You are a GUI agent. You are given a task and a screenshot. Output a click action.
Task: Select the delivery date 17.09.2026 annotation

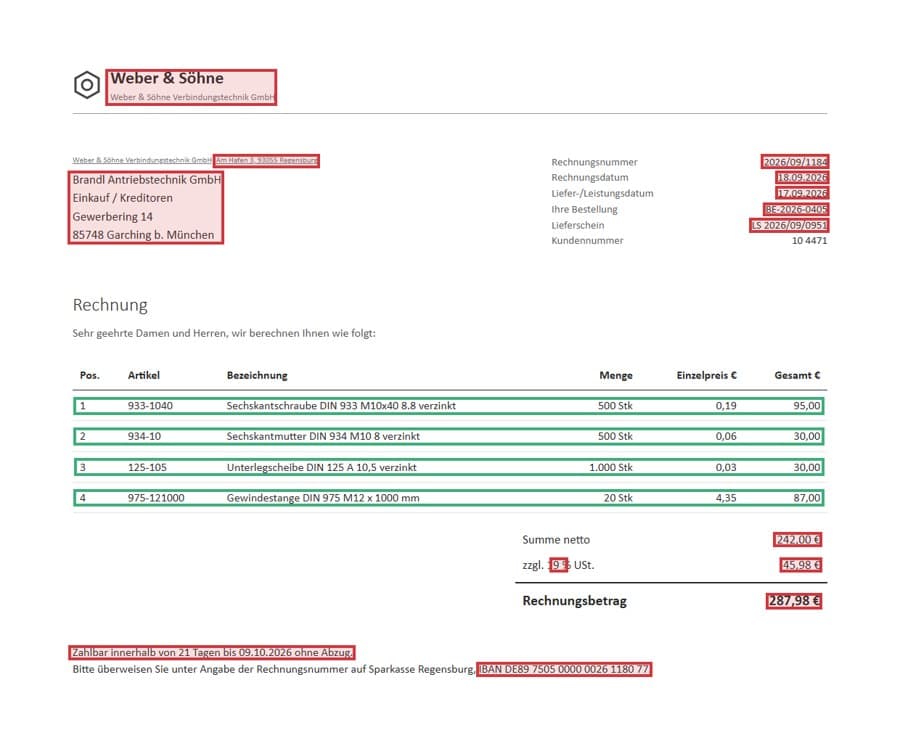(x=802, y=193)
